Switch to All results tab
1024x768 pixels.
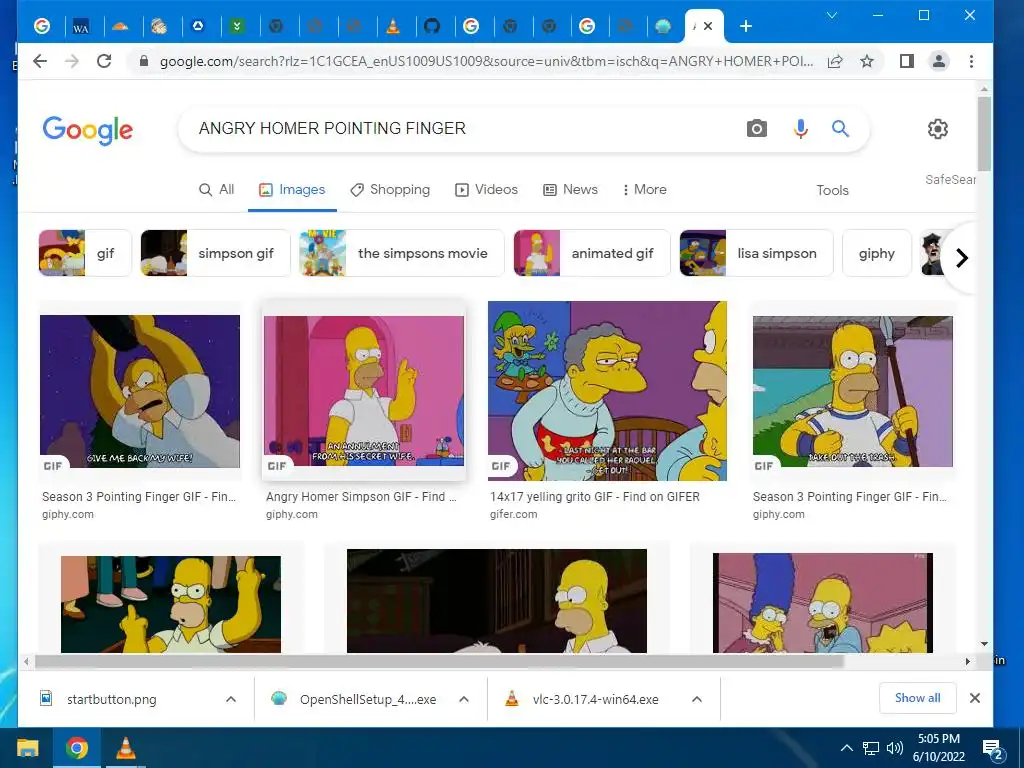click(x=216, y=189)
